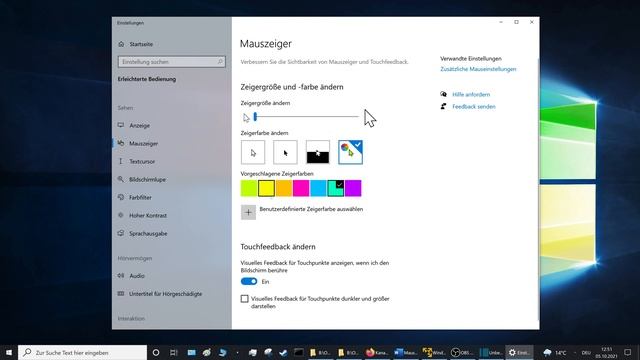This screenshot has height=360, width=640.
Task: Pick the orange pointer color
Action: (284, 188)
